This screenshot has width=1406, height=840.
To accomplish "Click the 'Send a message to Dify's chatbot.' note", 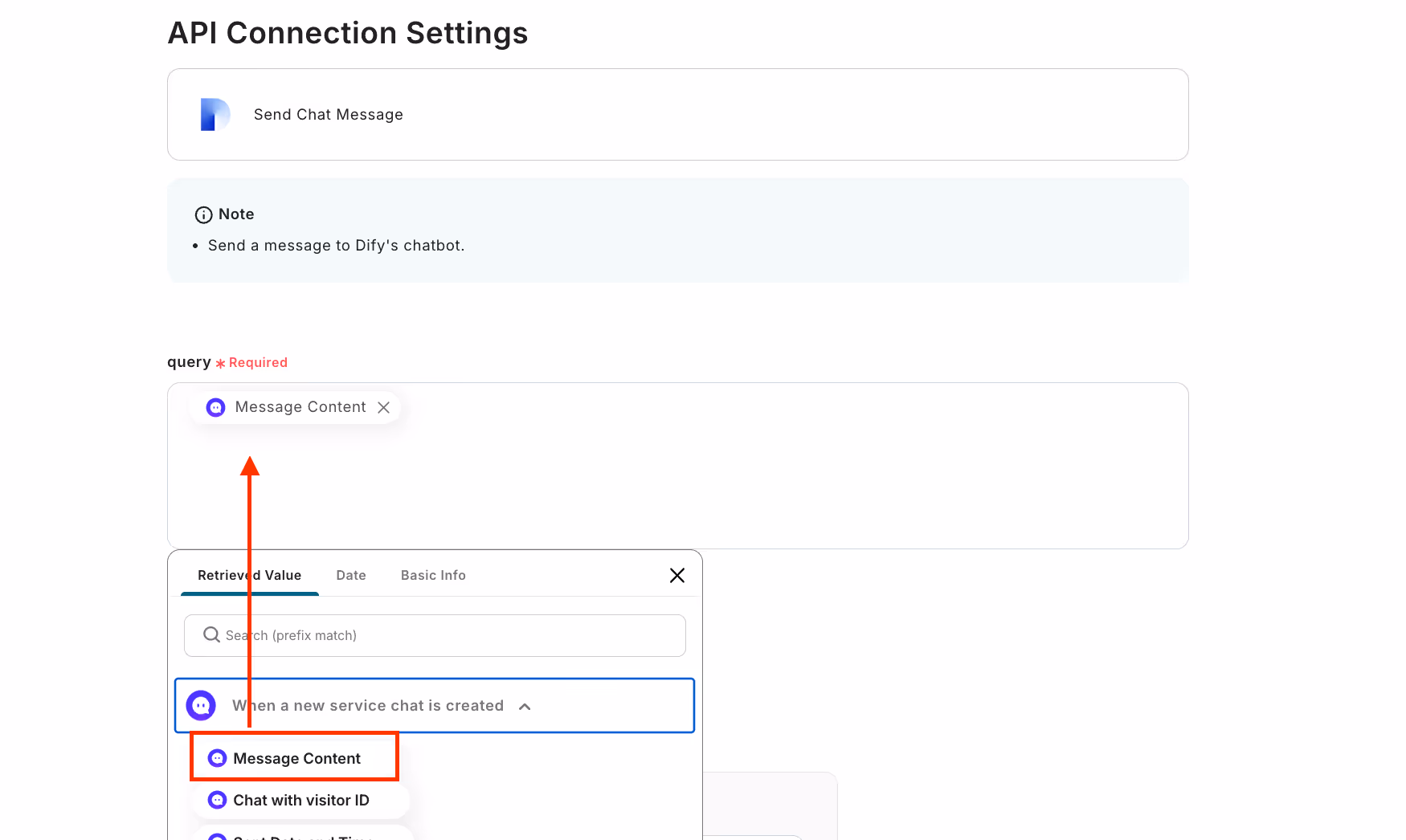I will (336, 246).
